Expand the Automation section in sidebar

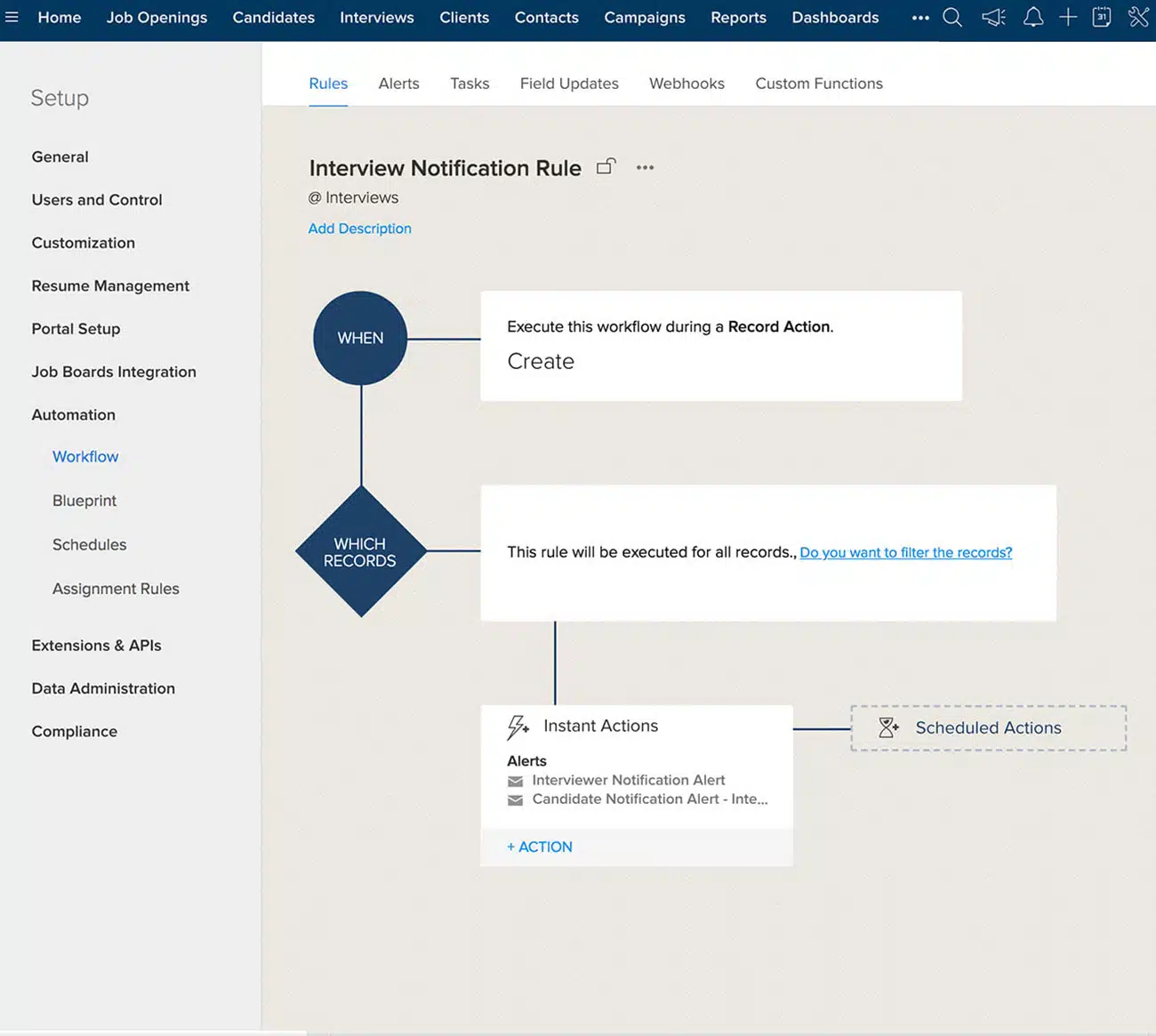73,414
